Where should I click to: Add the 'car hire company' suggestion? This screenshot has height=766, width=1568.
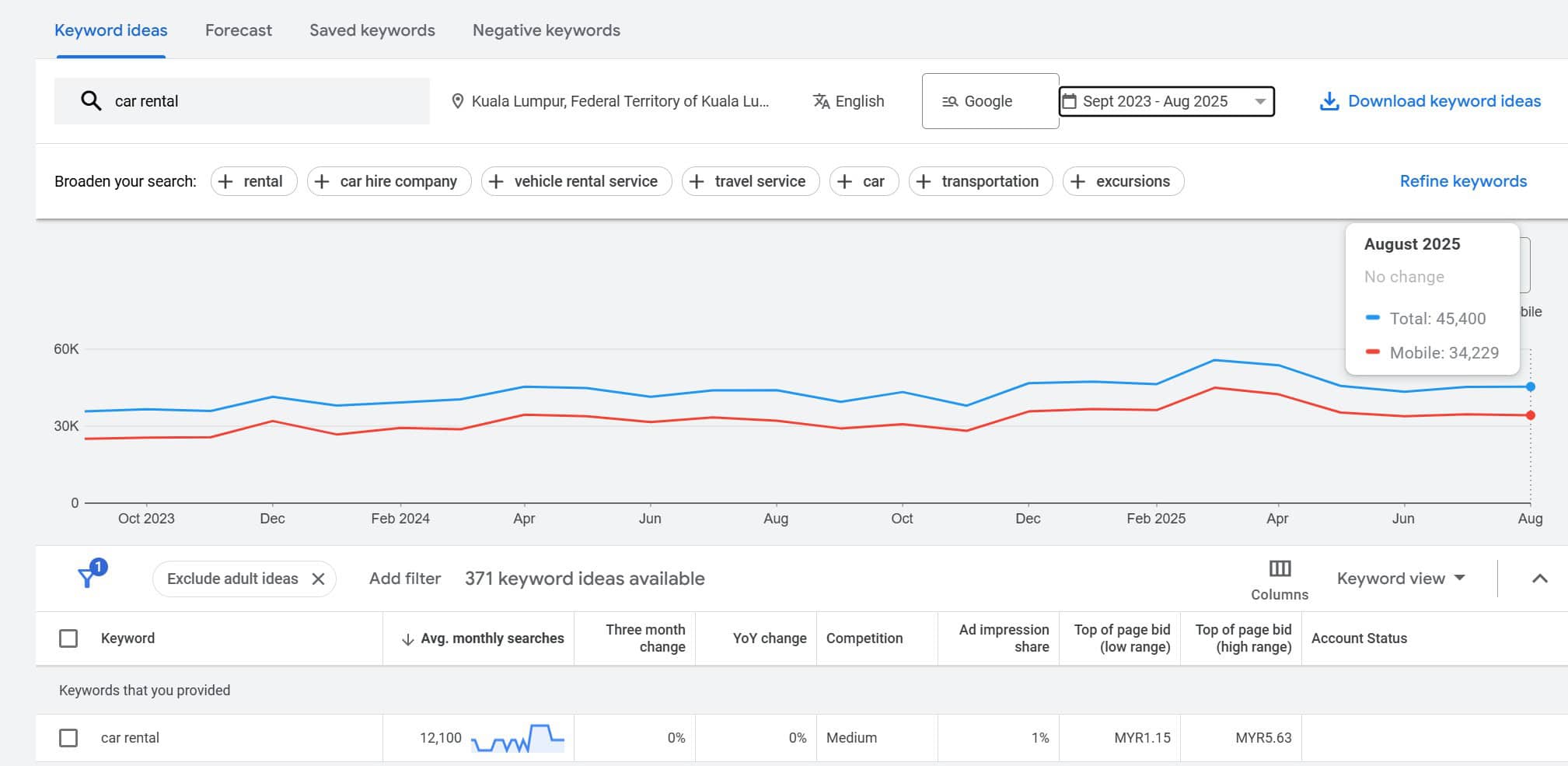tap(389, 181)
